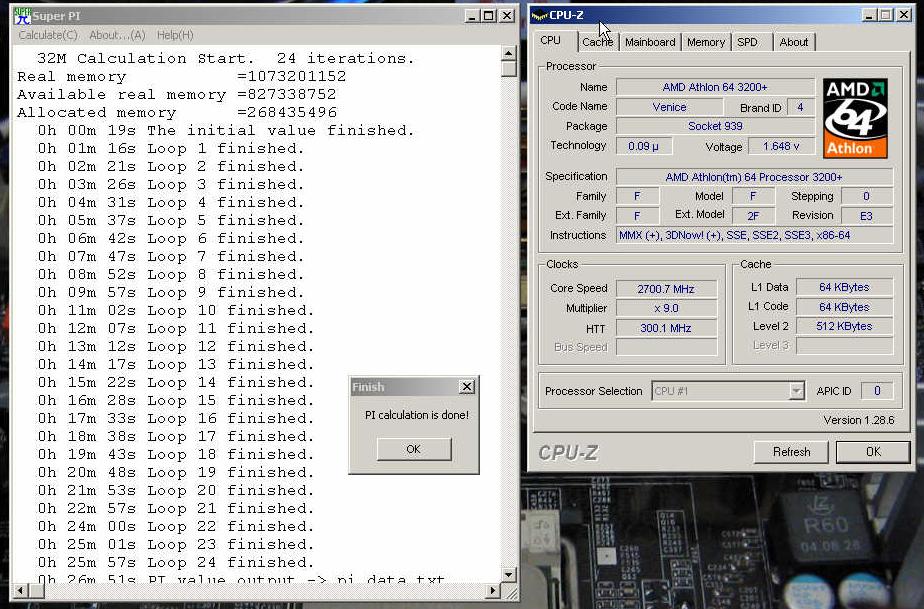
Task: Click the horizontal scroll right arrow in Super PI
Action: [x=493, y=590]
